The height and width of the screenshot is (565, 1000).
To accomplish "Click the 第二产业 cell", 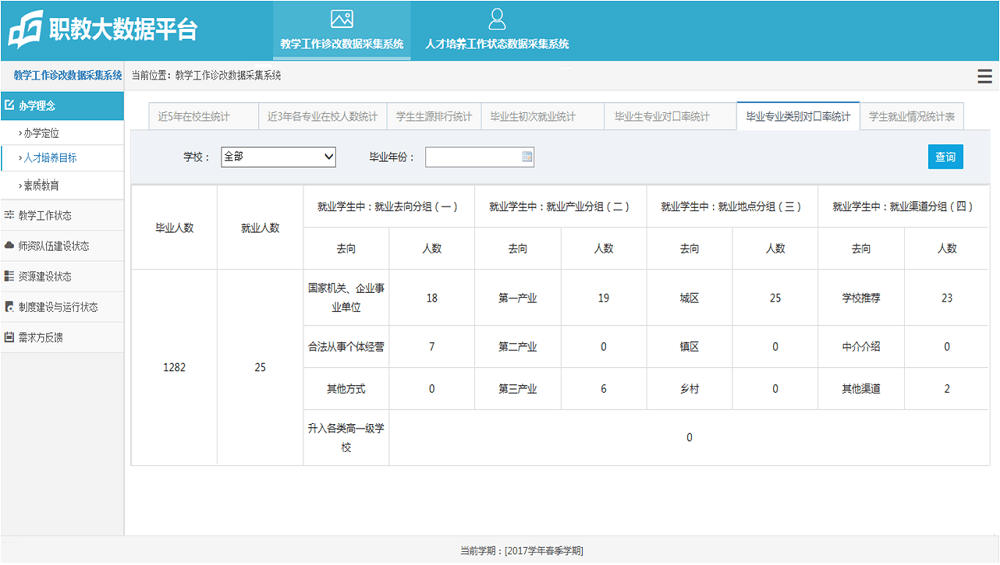I will [x=518, y=347].
